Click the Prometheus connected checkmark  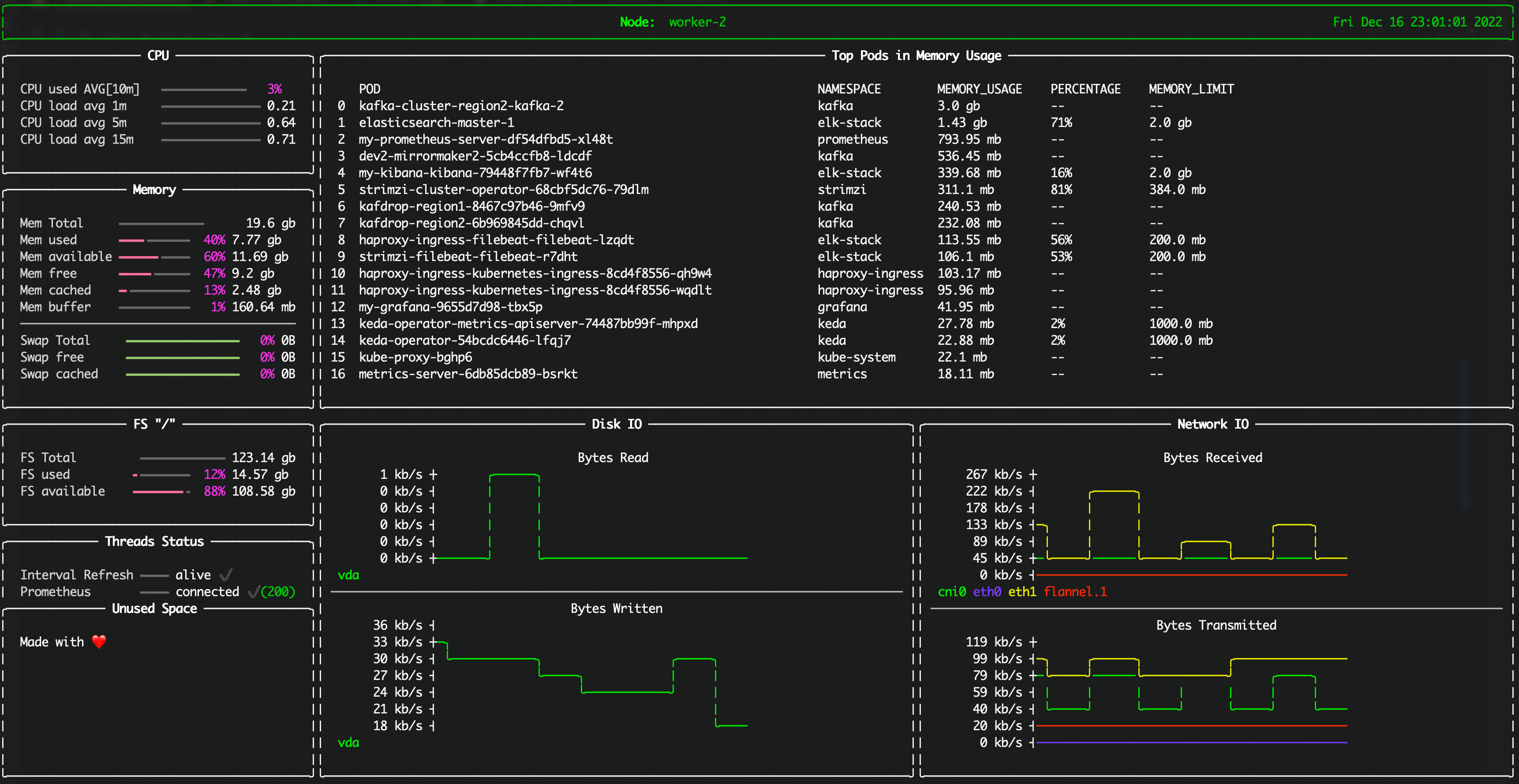coord(254,592)
